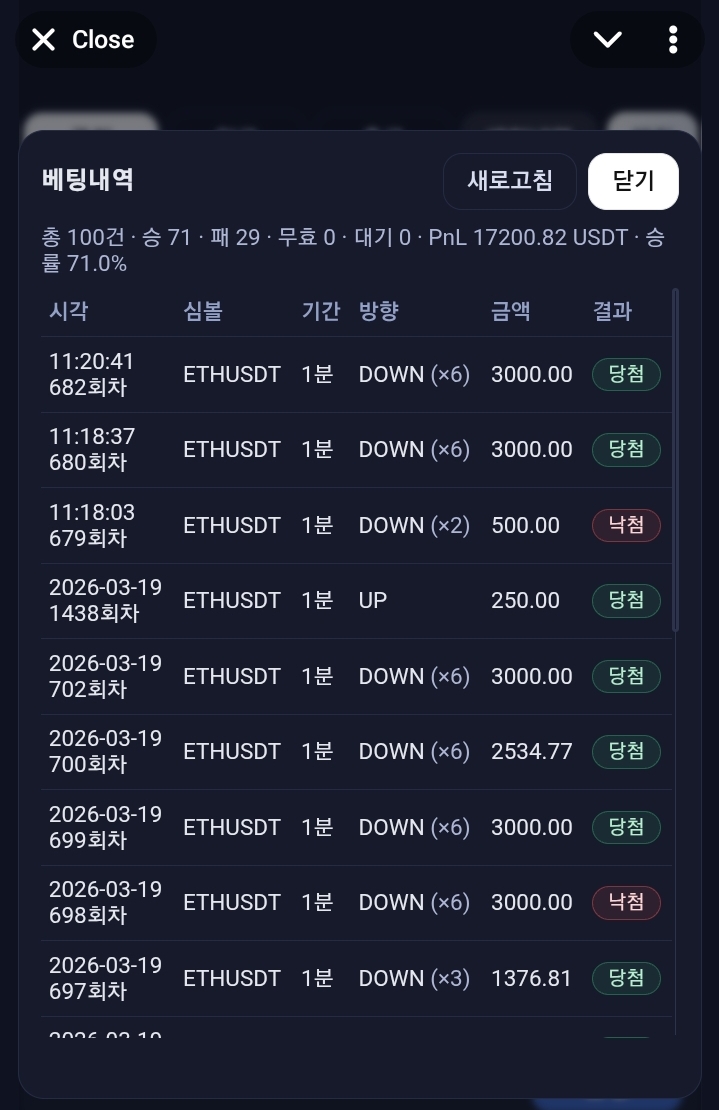The image size is (719, 1110).
Task: Click 당첨 badge on 697회차 row
Action: click(x=626, y=978)
